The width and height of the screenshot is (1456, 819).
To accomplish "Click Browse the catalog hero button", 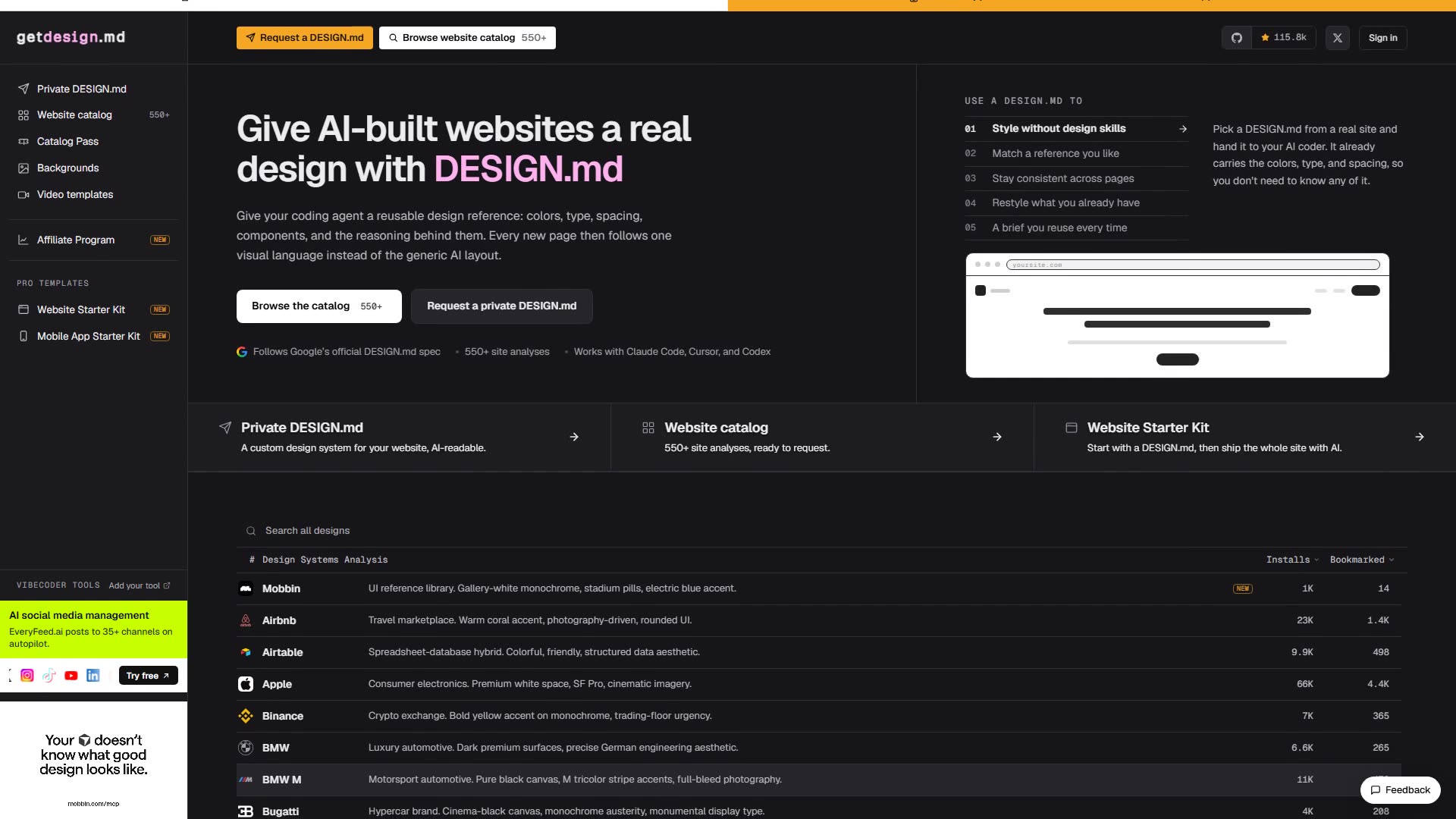I will point(319,306).
